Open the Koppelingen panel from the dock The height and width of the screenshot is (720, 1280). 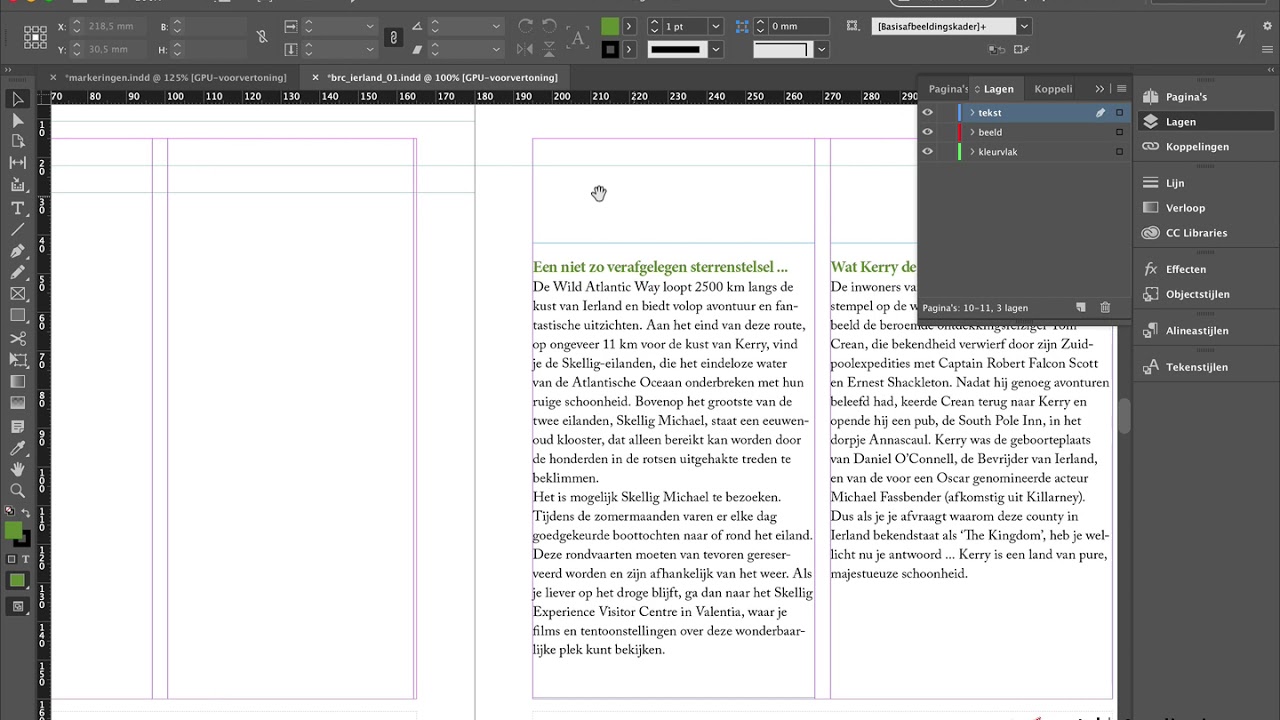click(x=1197, y=147)
